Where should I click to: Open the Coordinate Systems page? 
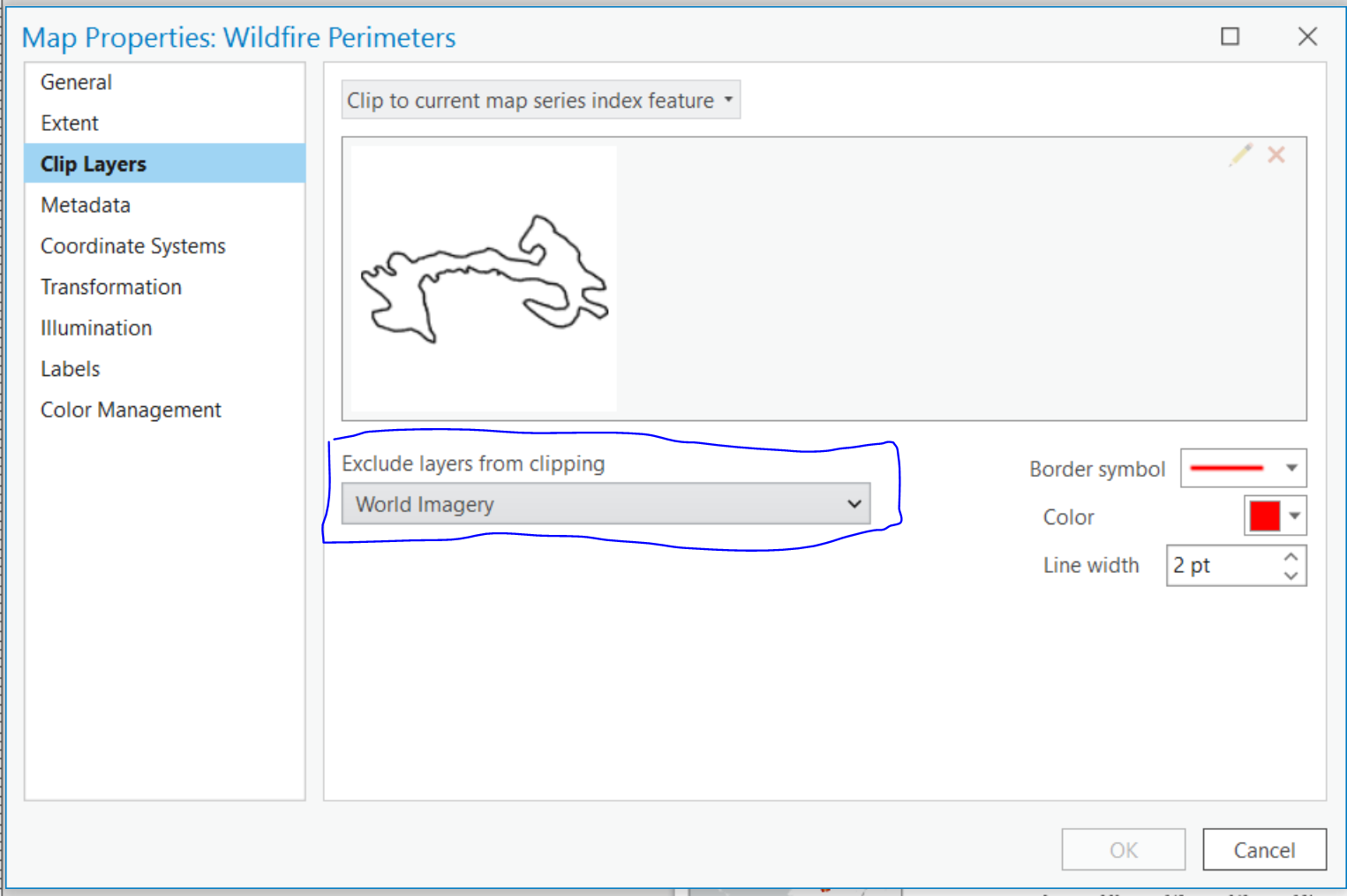[x=132, y=245]
